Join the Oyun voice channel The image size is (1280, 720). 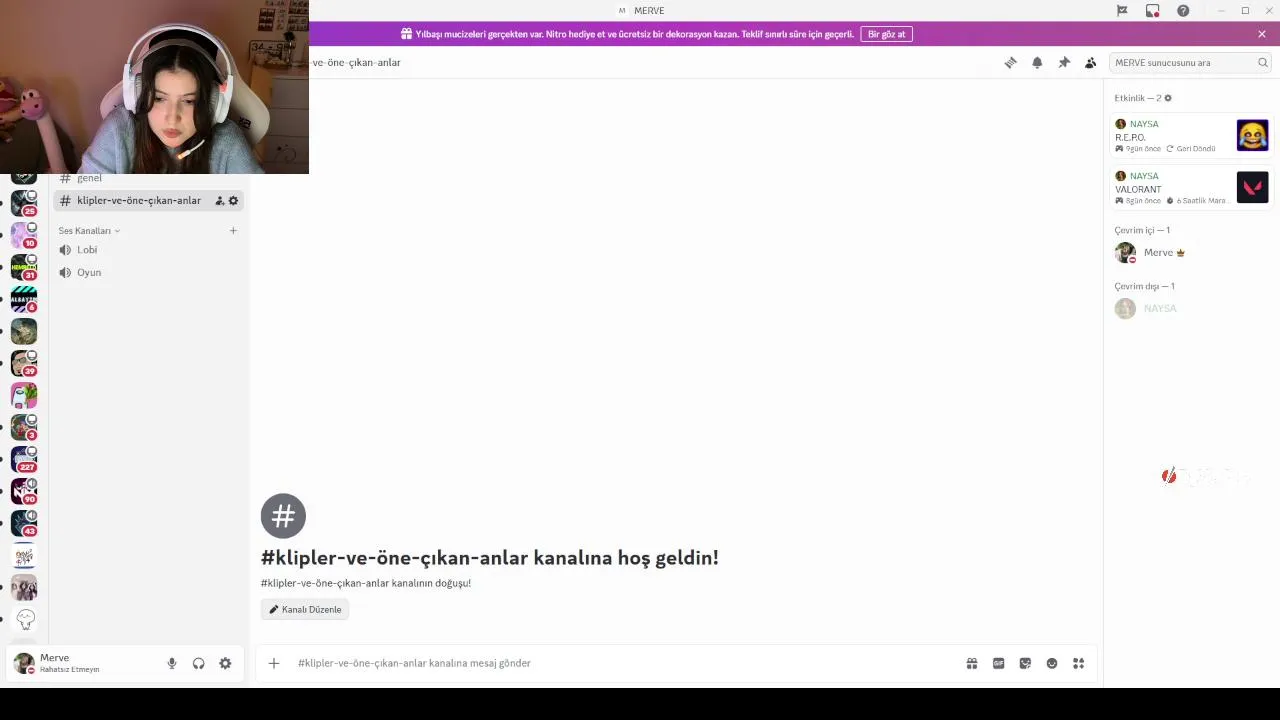(148, 272)
